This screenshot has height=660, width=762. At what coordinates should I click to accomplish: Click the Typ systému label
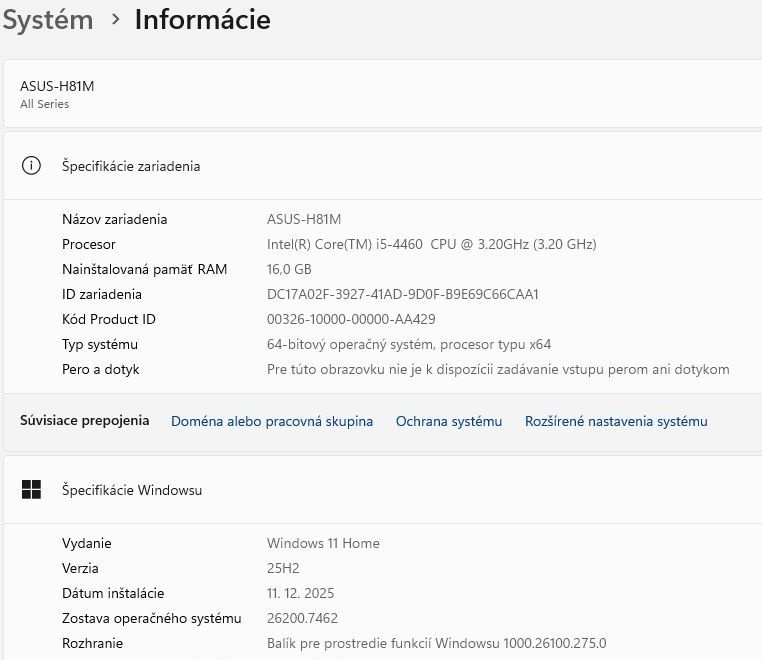tap(100, 345)
